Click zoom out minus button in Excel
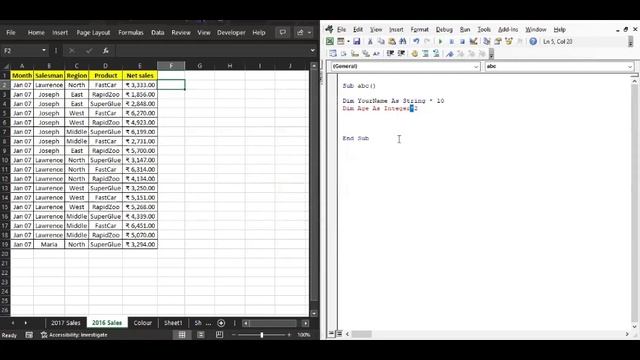Image resolution: width=640 pixels, height=360 pixels. pos(234,335)
